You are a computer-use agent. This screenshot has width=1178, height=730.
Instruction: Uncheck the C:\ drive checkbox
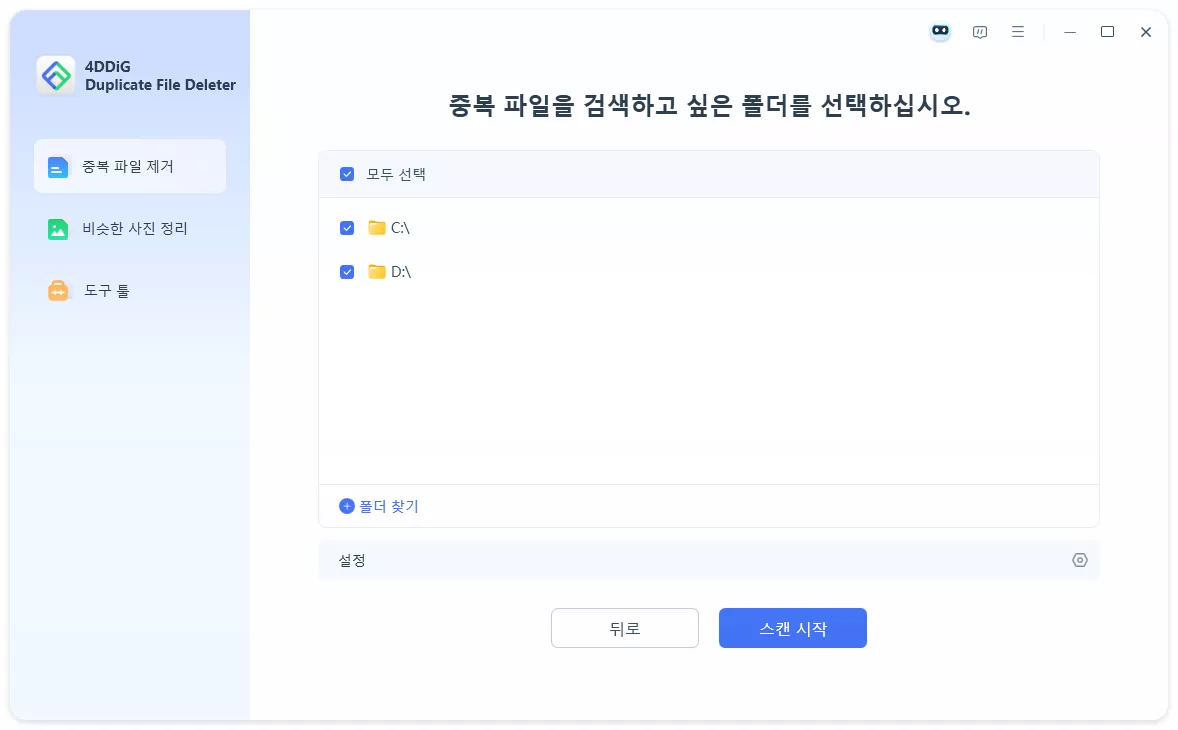347,227
